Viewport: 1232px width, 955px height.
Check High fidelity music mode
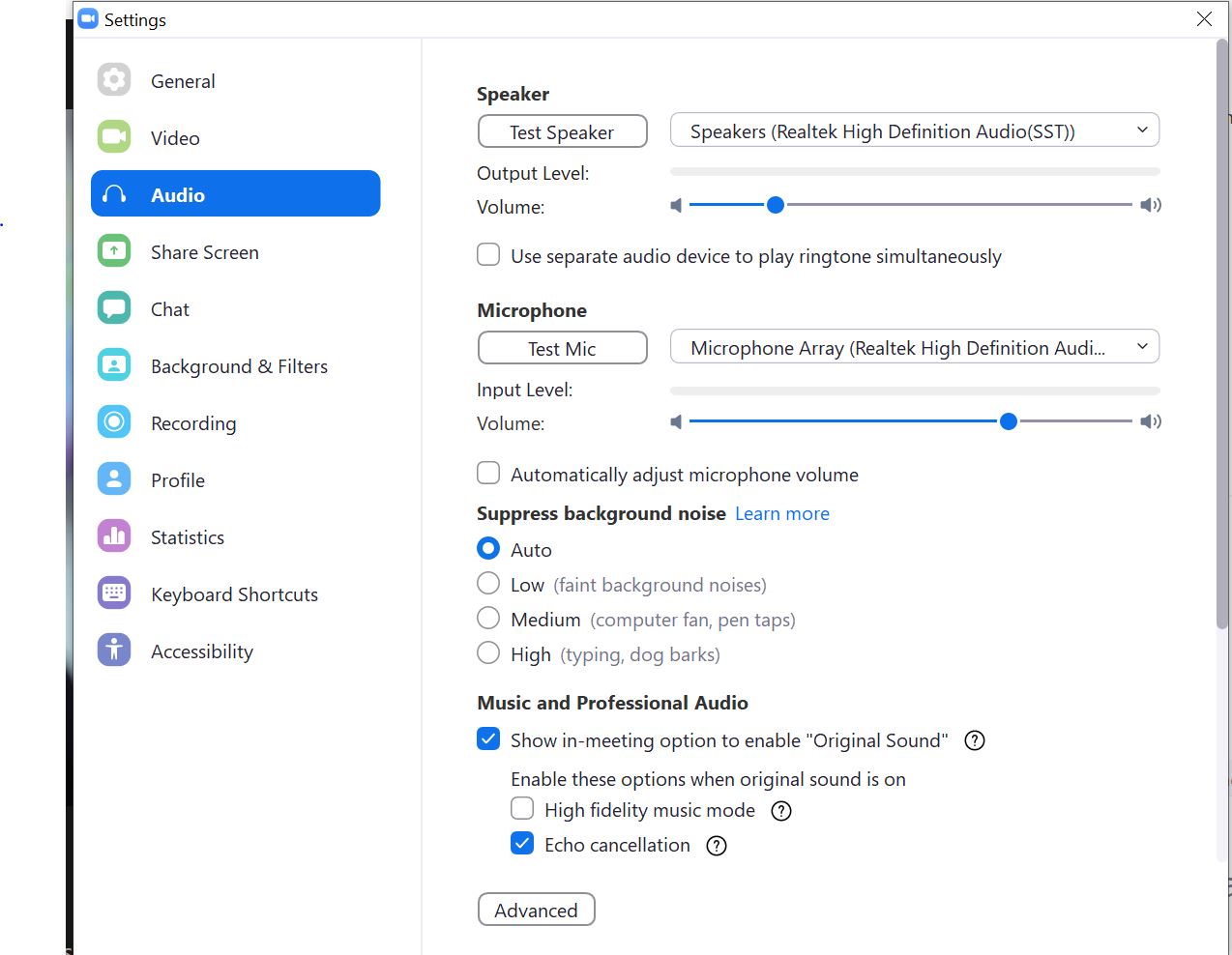522,809
